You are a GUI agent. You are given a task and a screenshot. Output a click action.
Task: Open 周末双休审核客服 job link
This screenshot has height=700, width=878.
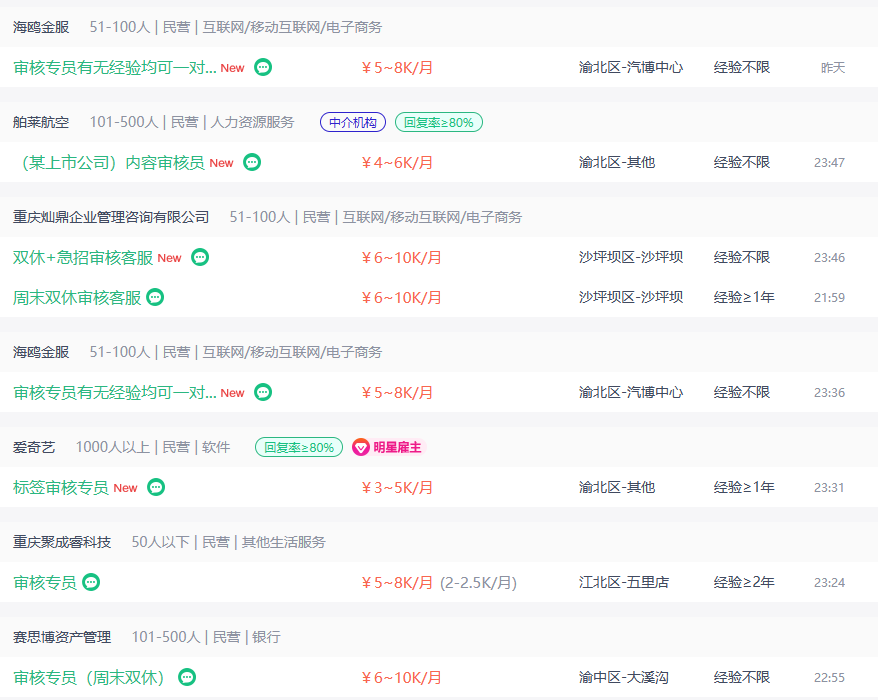tap(77, 297)
